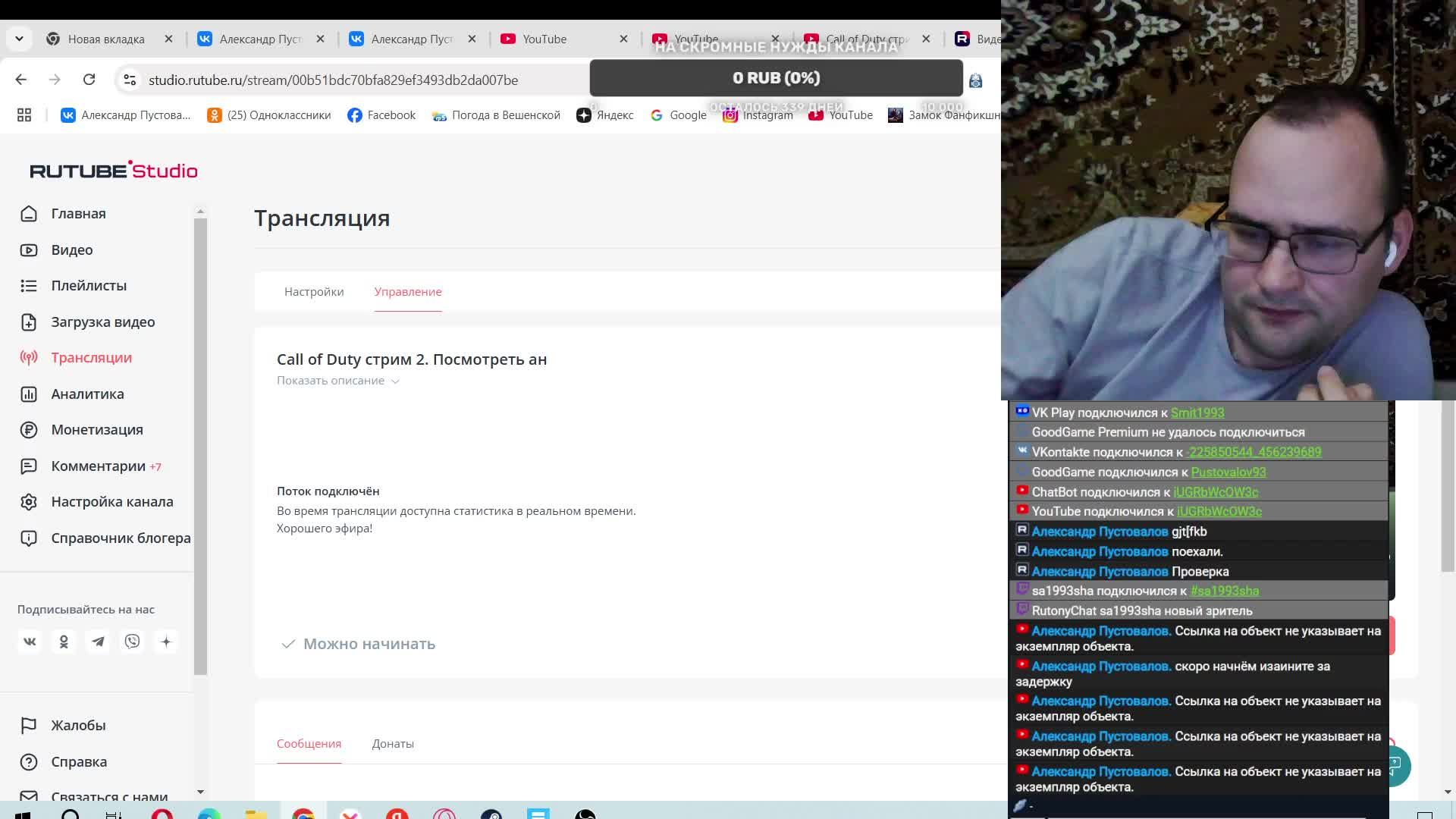Viewport: 1456px width, 819px height.
Task: Switch to the Донаты tab
Action: click(393, 744)
